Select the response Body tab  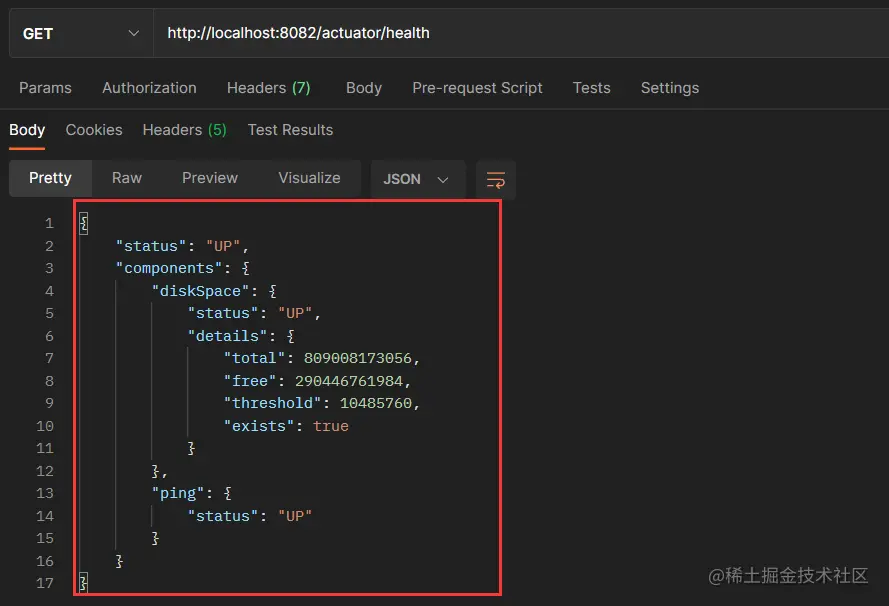(27, 130)
